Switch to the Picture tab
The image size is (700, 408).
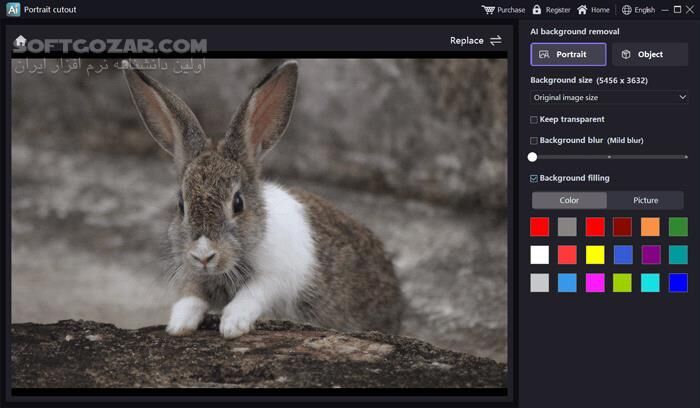[645, 200]
